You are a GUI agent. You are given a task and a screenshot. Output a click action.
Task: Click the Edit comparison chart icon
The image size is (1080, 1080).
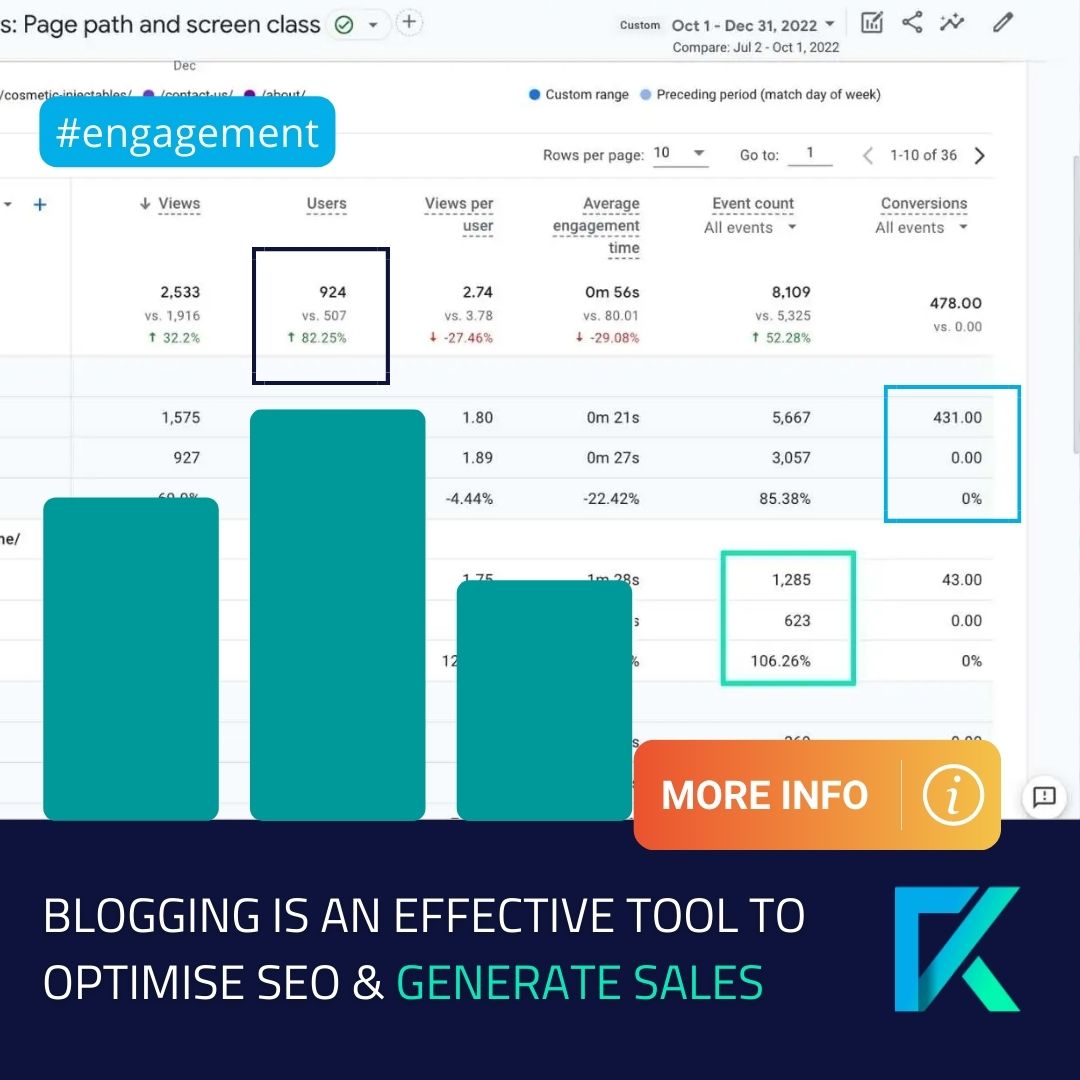click(871, 22)
